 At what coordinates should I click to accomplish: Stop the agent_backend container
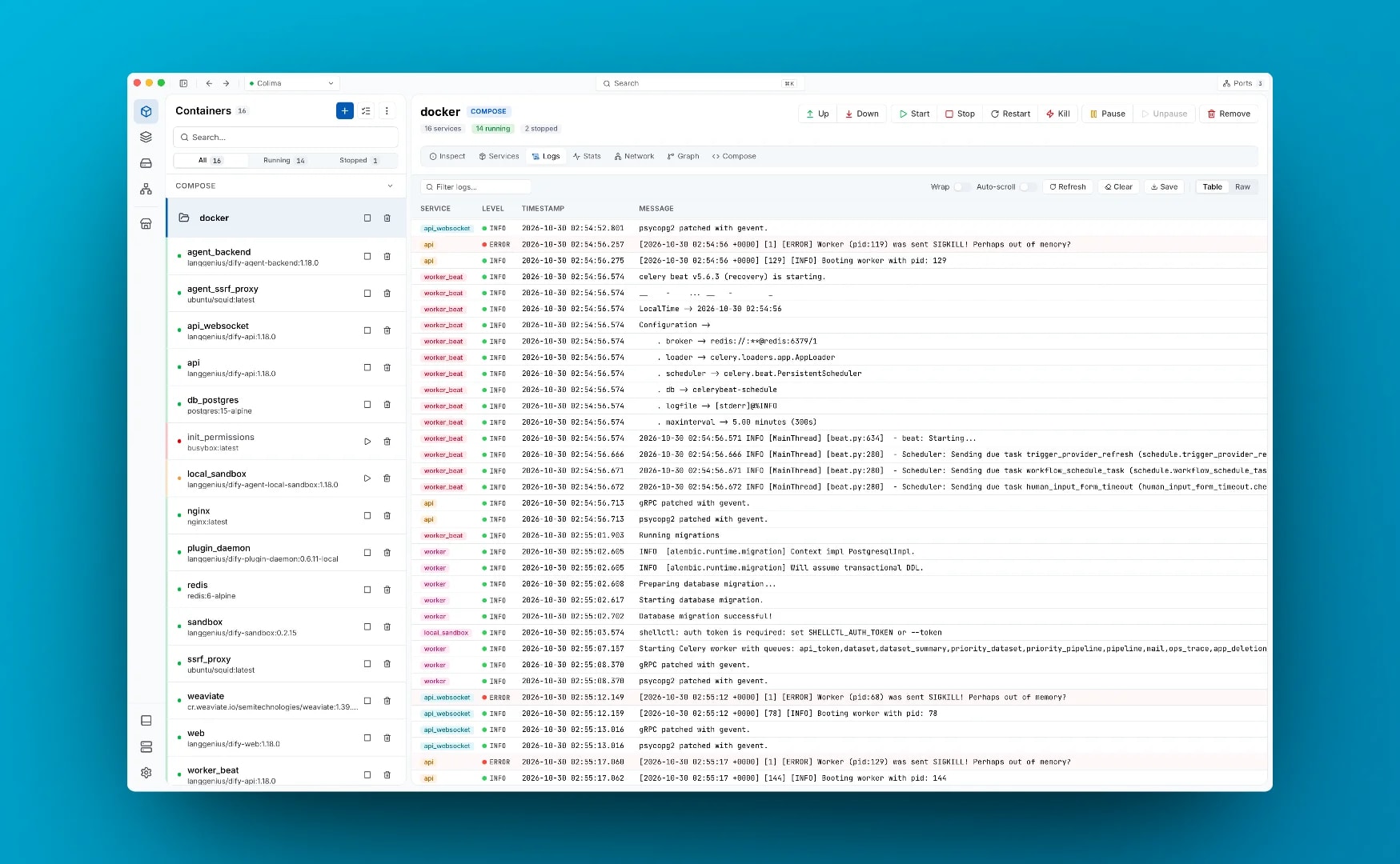coord(367,257)
